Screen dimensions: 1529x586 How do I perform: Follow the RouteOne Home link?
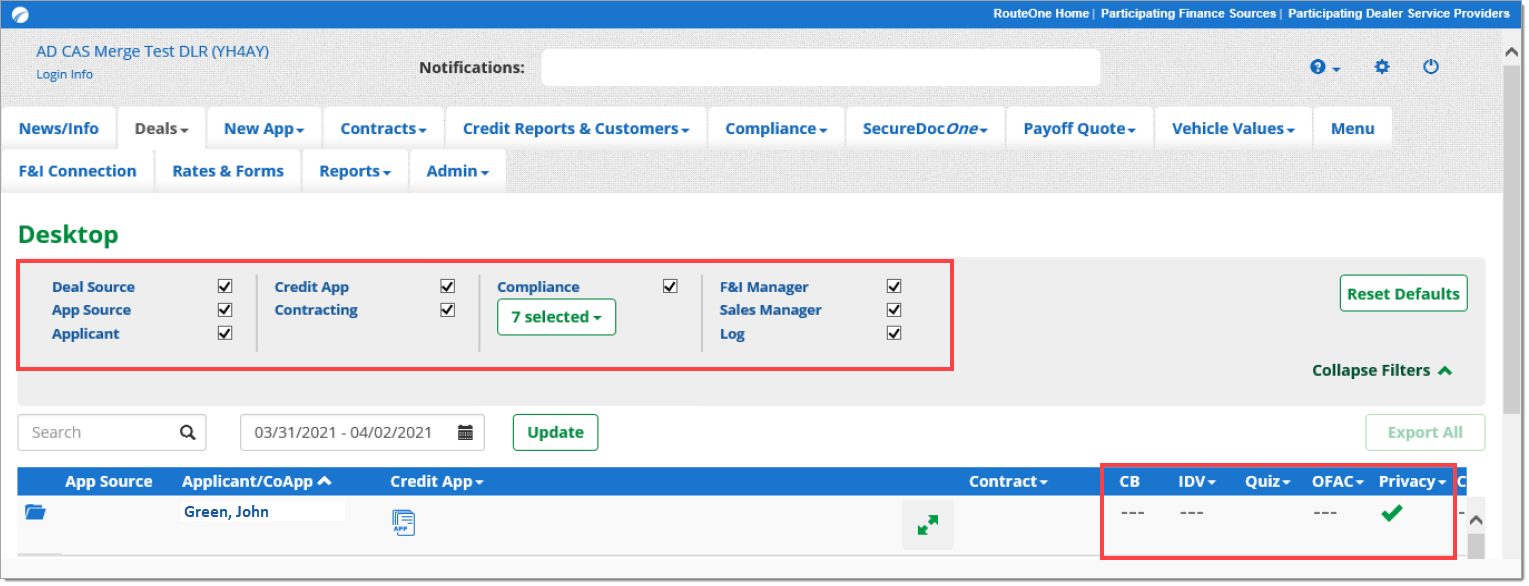1041,14
